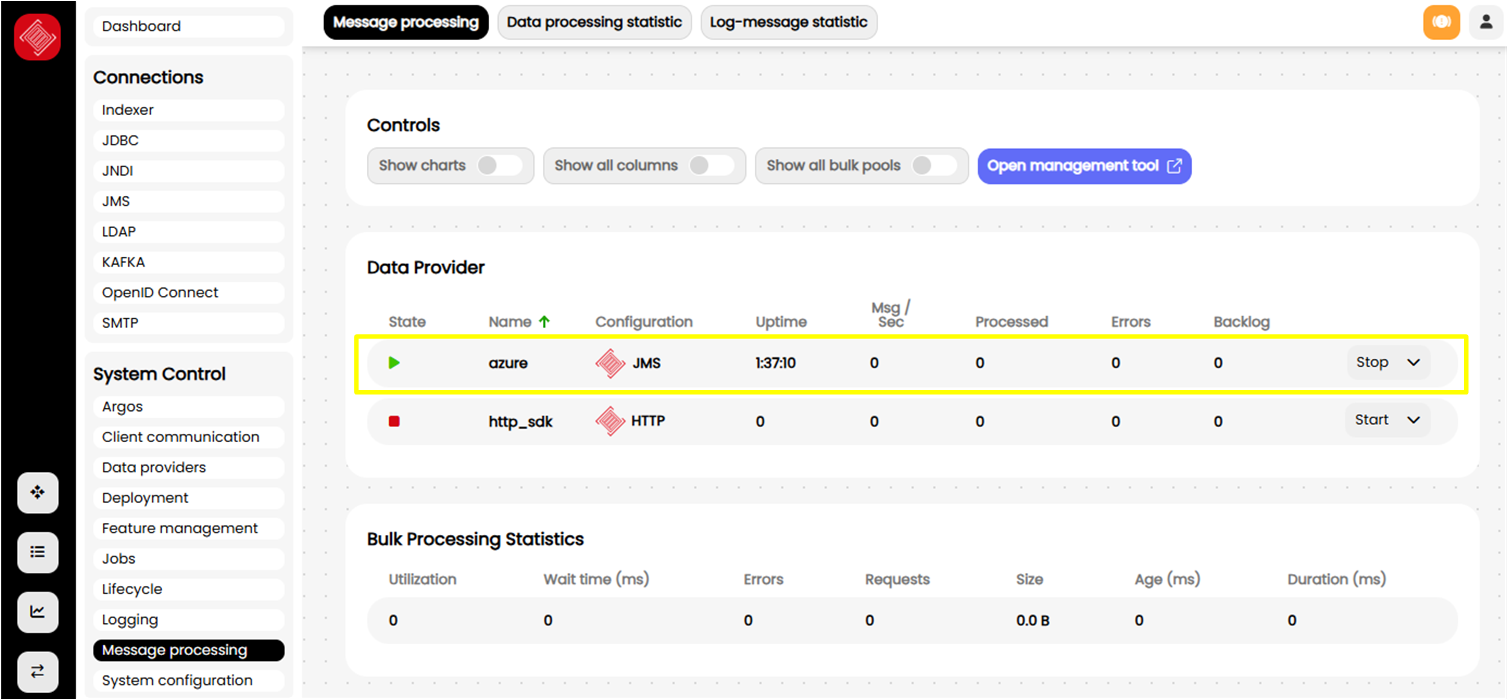Screen dimensions: 1508x700
Task: Click the Uptime column header
Action: click(781, 322)
